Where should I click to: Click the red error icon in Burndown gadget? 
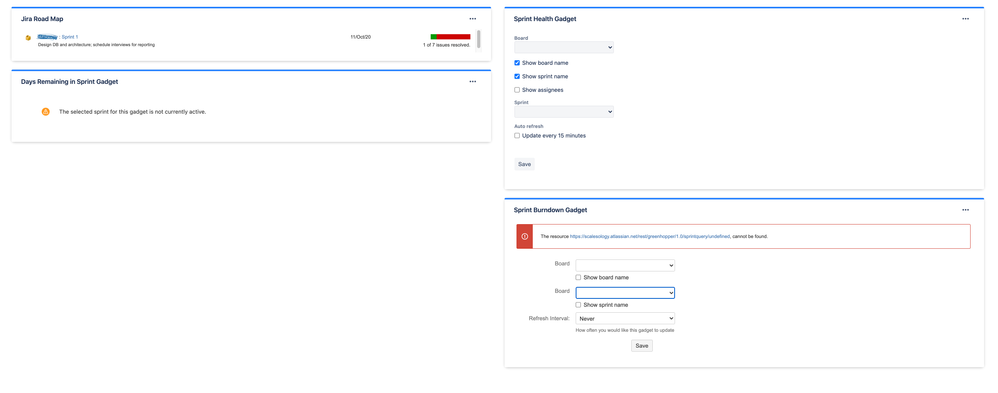[x=524, y=236]
